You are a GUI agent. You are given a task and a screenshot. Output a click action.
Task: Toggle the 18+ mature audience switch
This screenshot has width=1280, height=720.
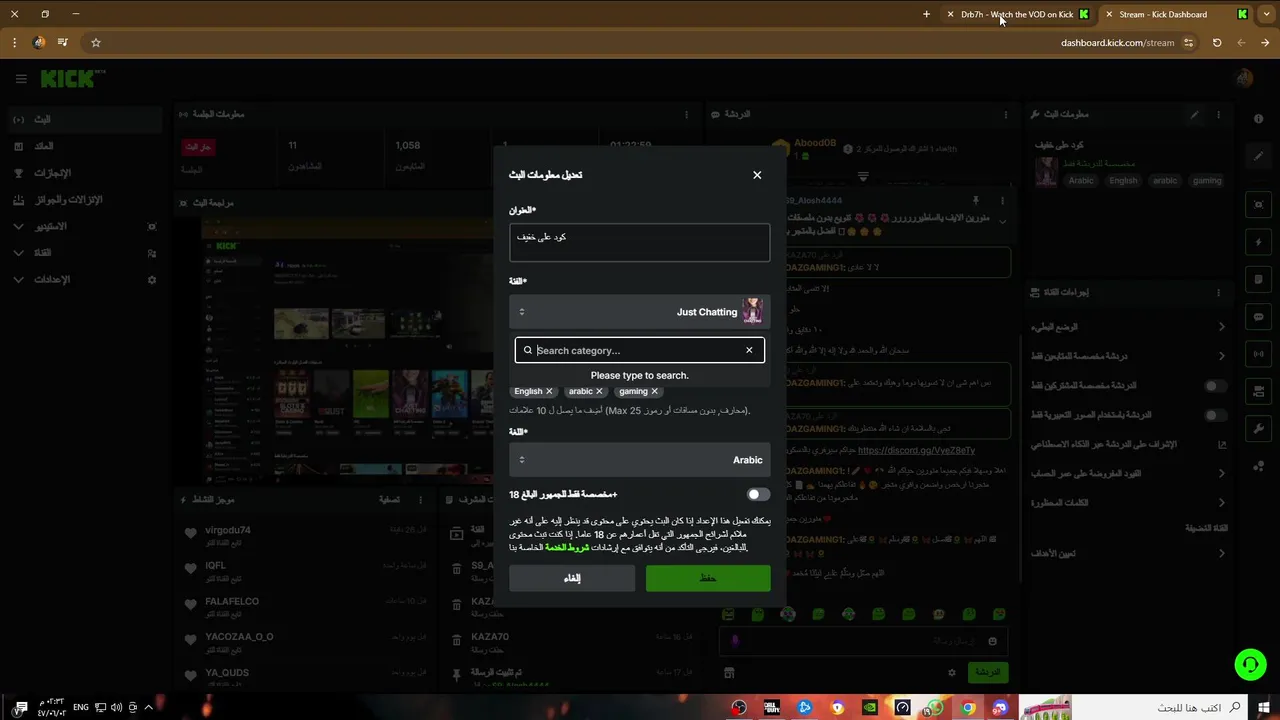[x=758, y=494]
